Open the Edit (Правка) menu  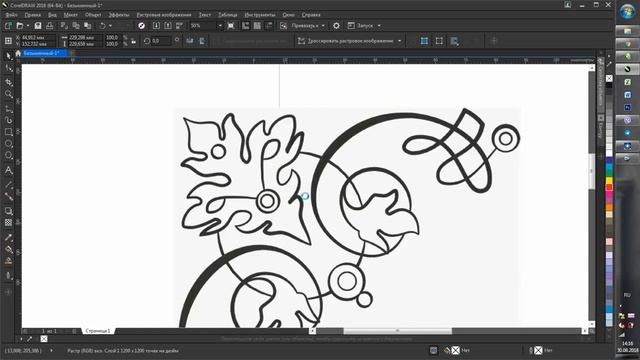(32, 15)
